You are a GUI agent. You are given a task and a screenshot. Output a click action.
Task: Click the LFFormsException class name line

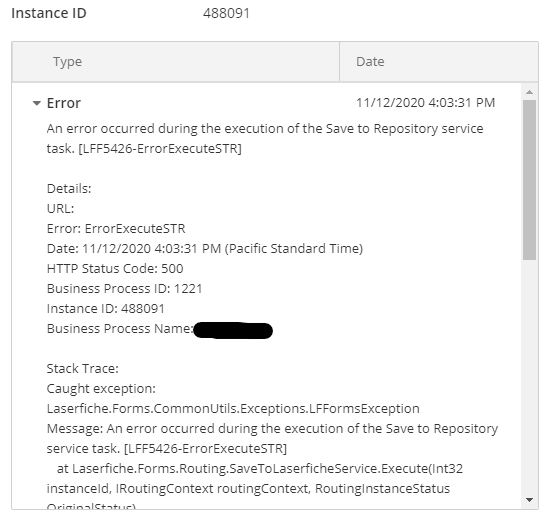(233, 409)
